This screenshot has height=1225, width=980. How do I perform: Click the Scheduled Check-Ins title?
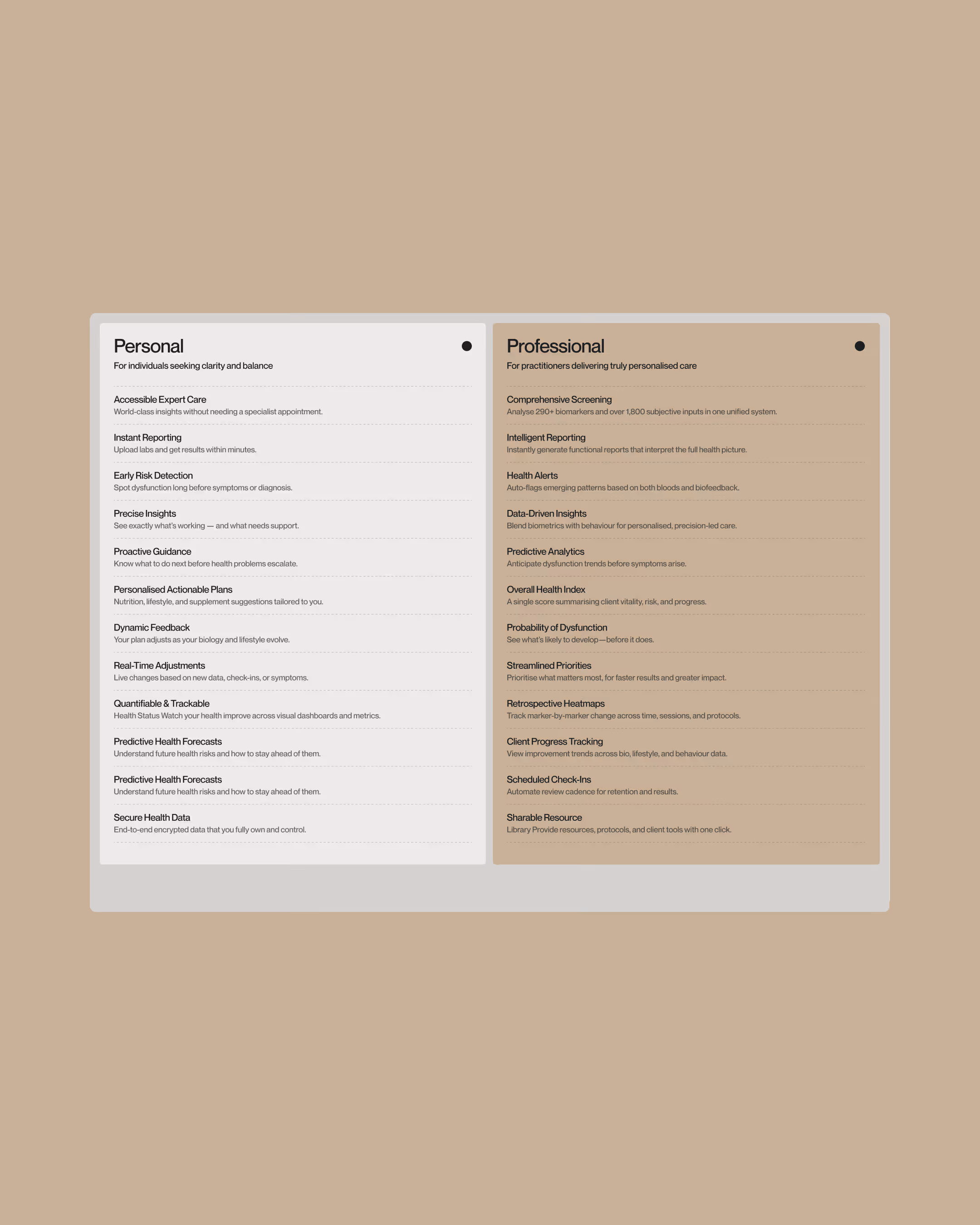coord(549,779)
